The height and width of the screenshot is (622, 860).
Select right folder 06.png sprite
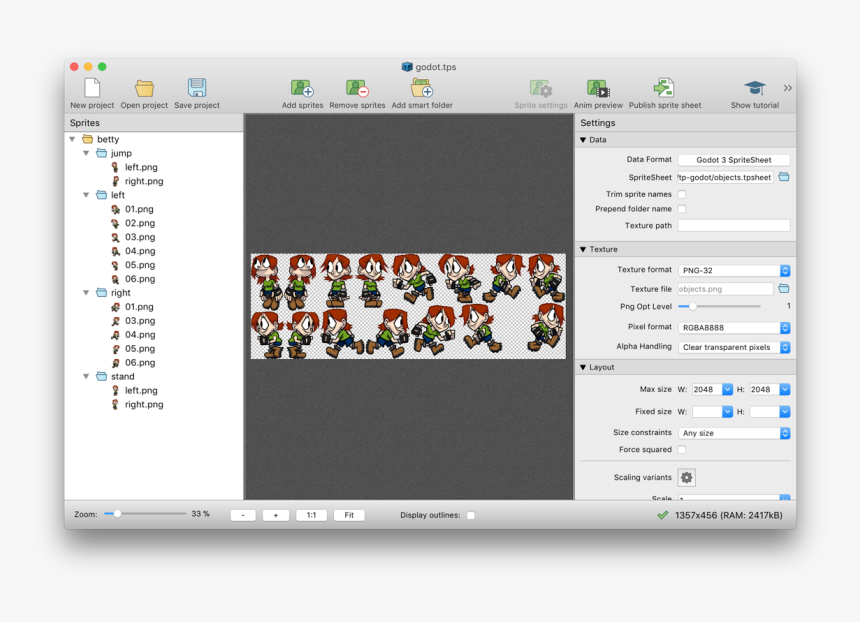tap(139, 363)
